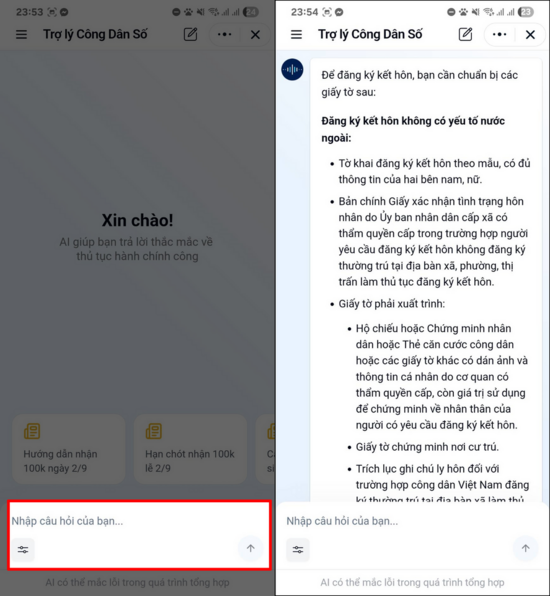Viewport: 550px width, 596px height.
Task: Tap battery indicator in right status bar
Action: (x=526, y=12)
